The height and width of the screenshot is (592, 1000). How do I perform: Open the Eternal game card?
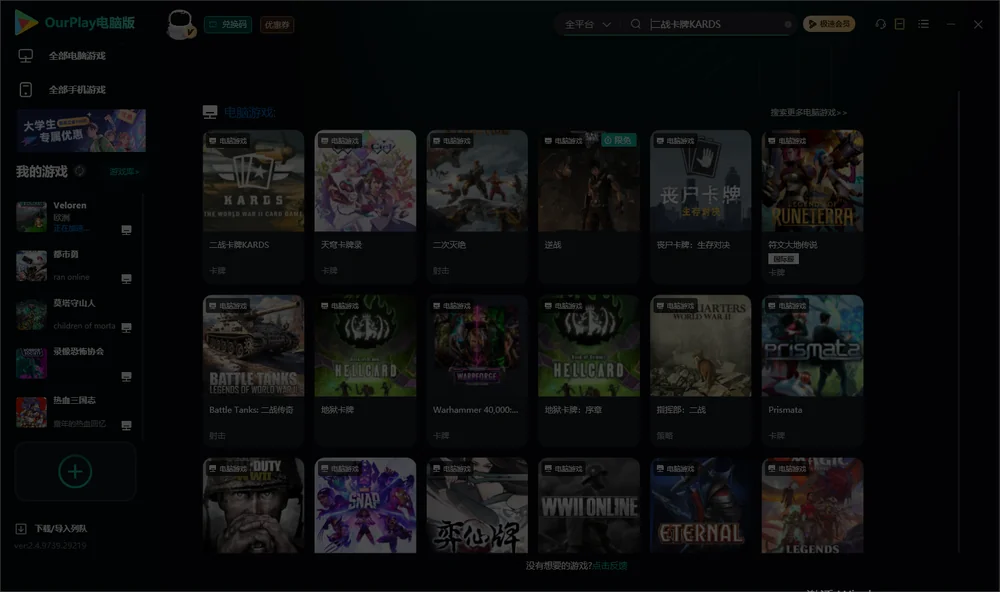coord(700,505)
